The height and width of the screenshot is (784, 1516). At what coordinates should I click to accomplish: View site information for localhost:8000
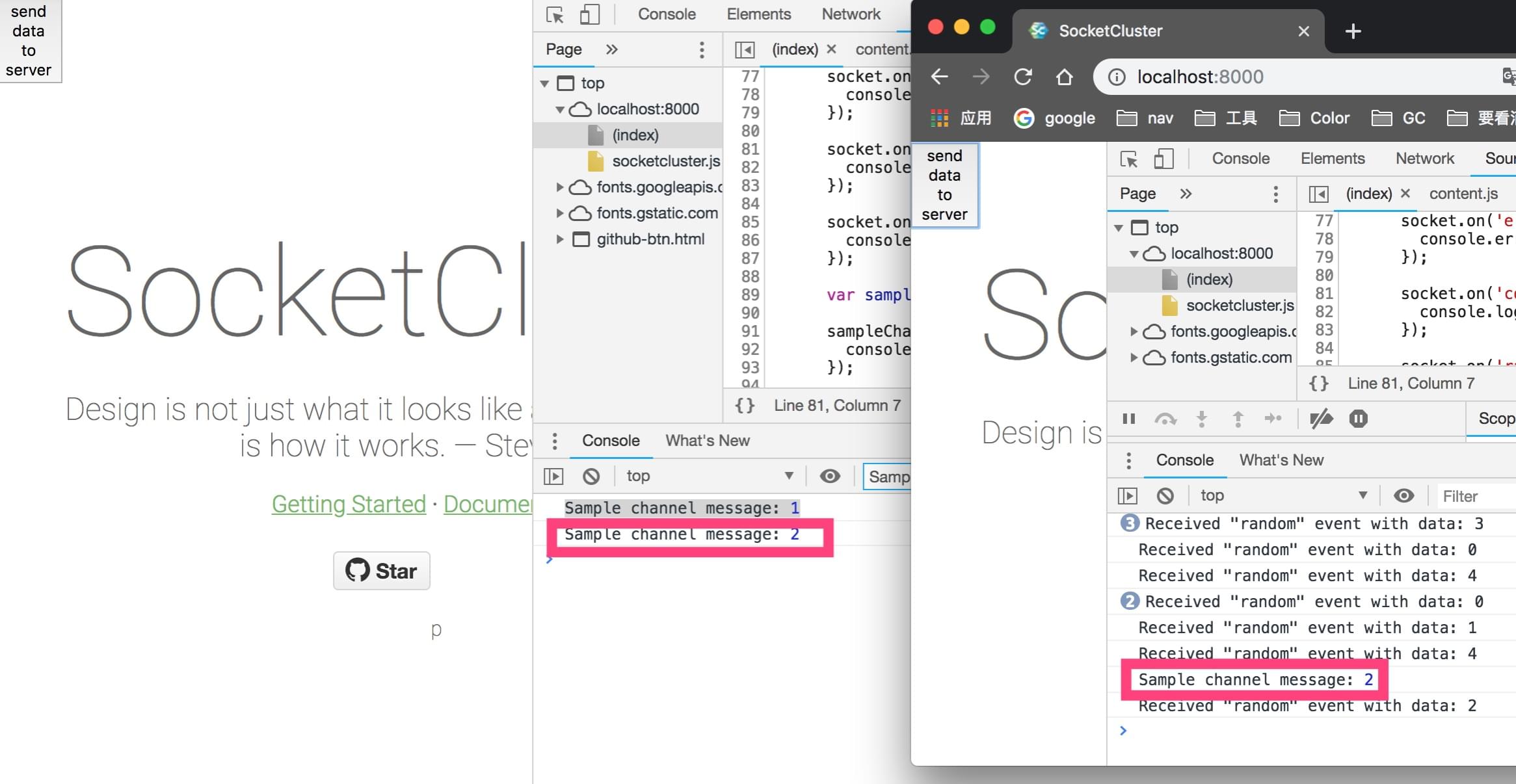tap(1117, 77)
